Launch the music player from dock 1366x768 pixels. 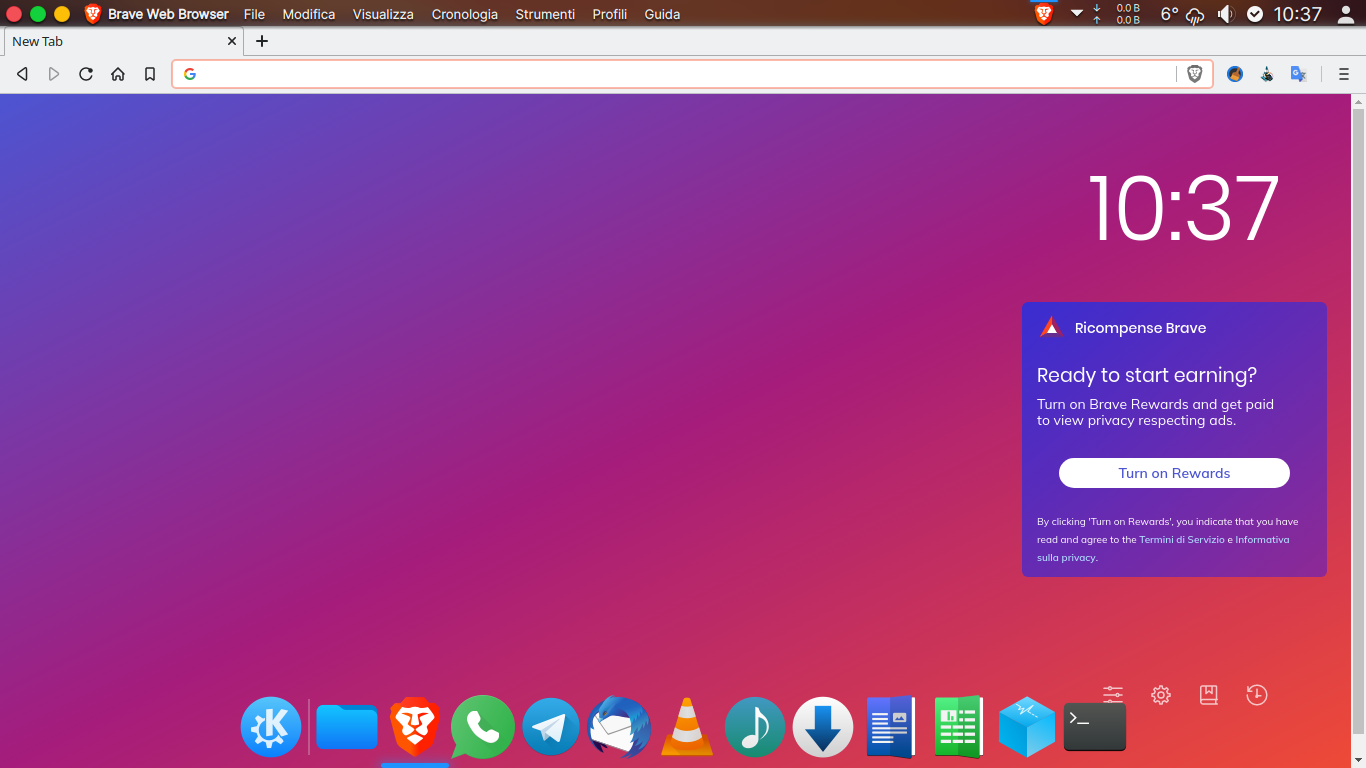click(x=755, y=727)
